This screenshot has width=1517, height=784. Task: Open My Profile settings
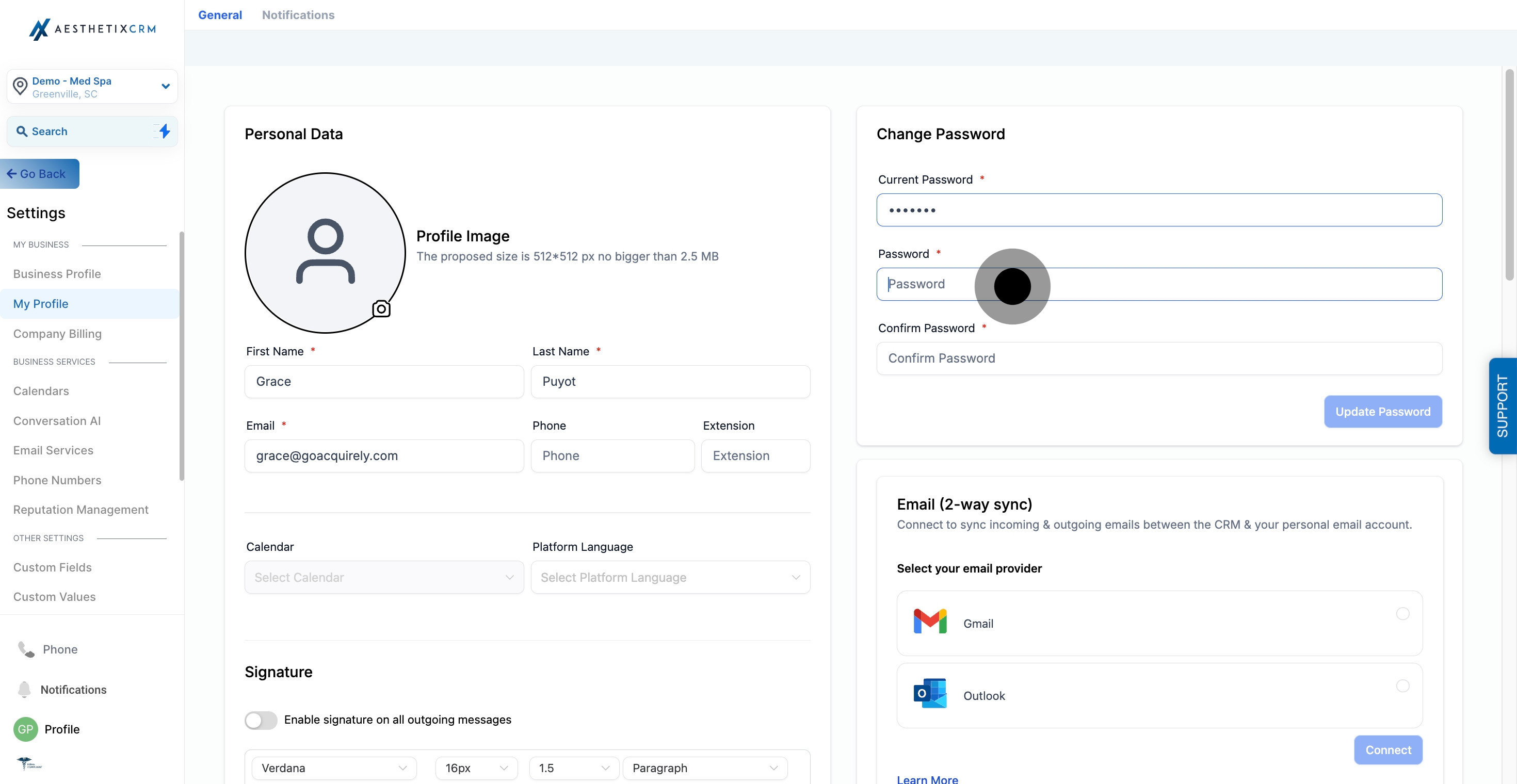tap(89, 304)
